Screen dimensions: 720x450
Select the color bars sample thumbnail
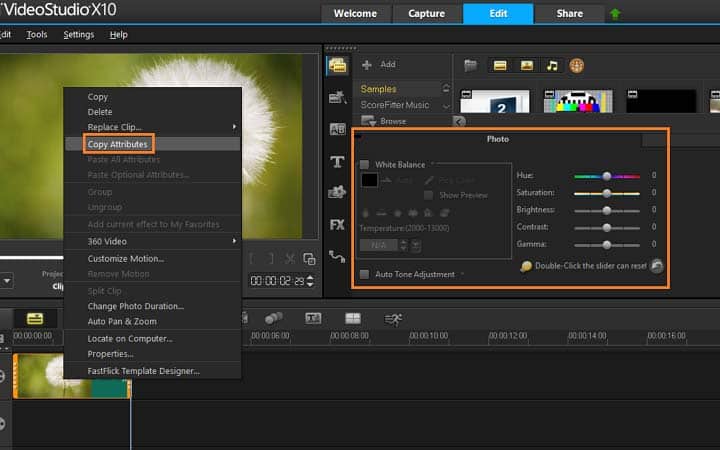point(578,101)
